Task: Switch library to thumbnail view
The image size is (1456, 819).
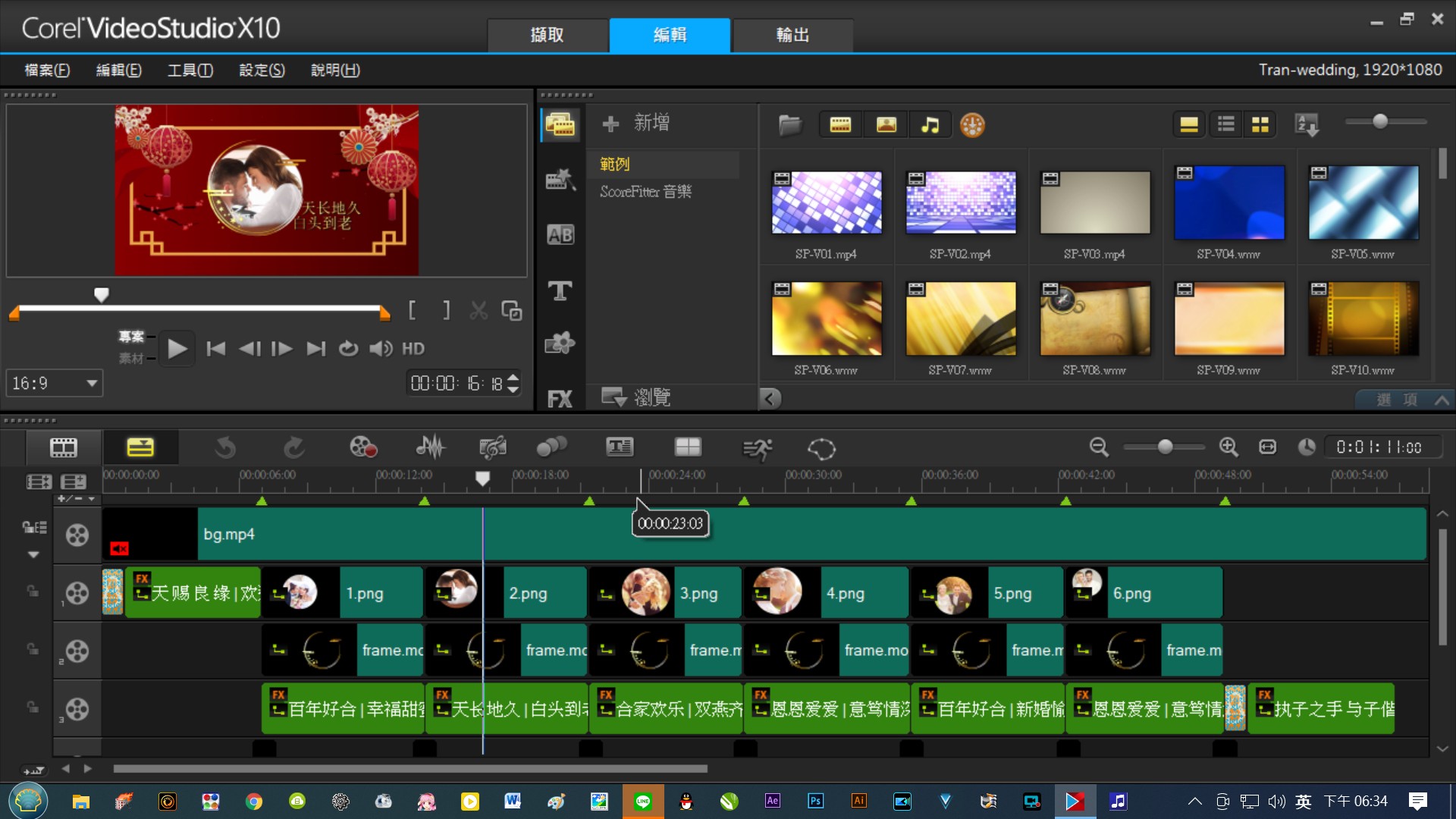Action: click(1260, 124)
